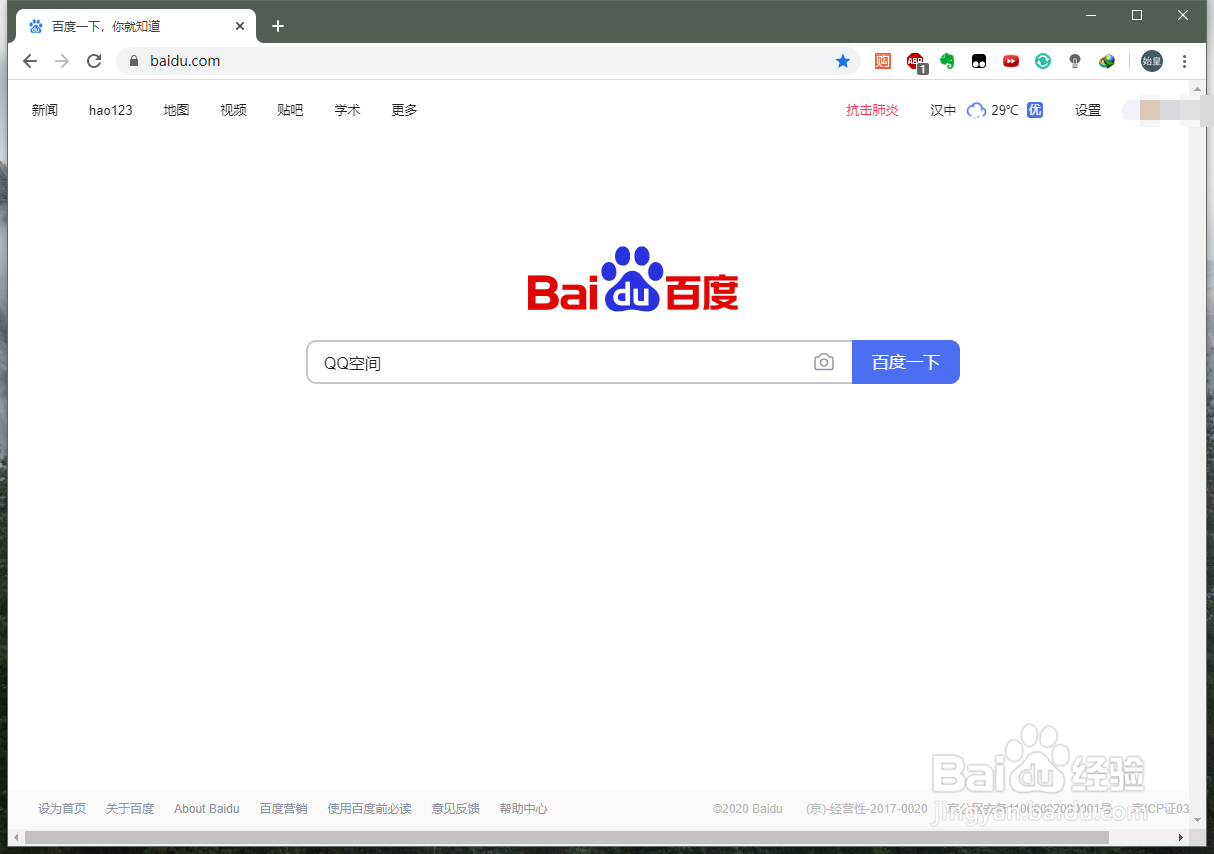This screenshot has width=1214, height=854.
Task: Search by image with camera icon
Action: coord(823,362)
